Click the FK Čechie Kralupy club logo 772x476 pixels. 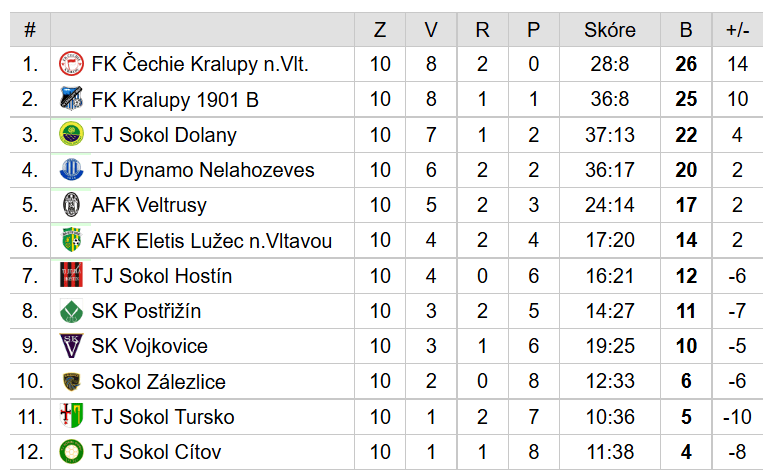pos(71,64)
